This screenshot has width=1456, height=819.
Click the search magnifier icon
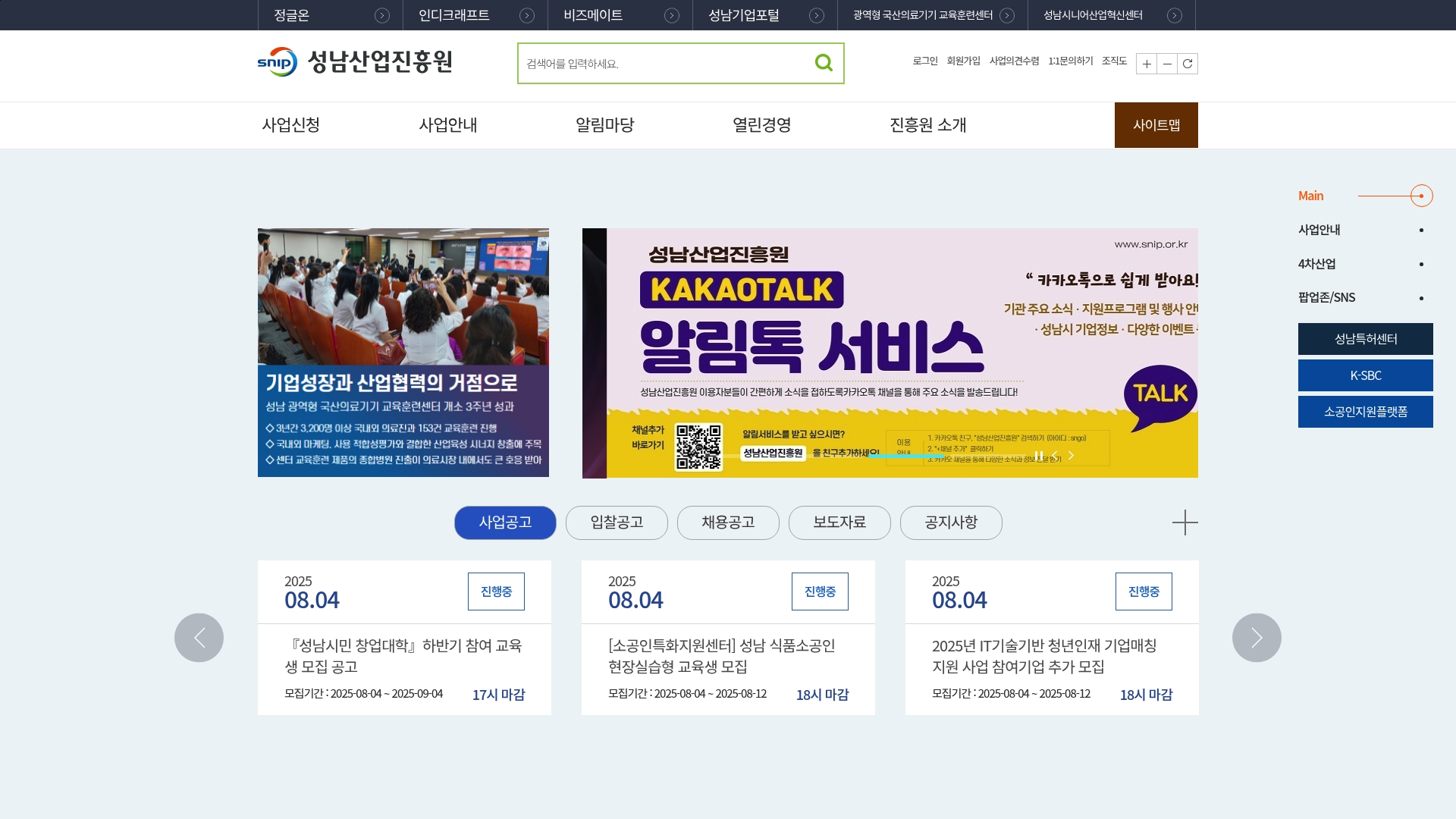tap(824, 63)
